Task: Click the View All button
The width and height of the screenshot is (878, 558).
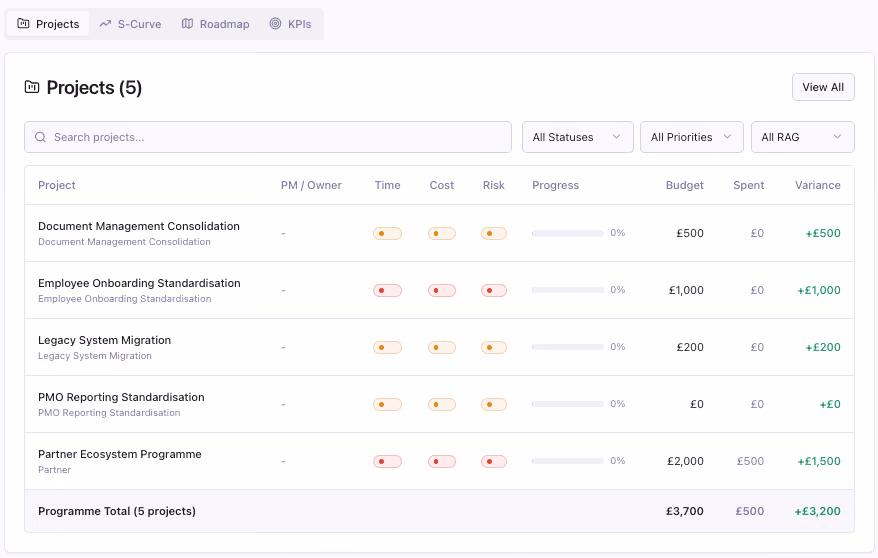Action: click(x=823, y=87)
